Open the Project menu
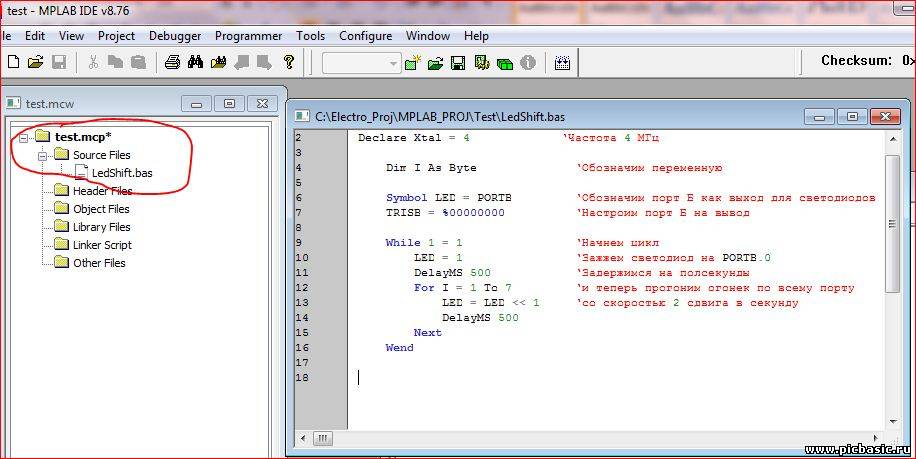Image resolution: width=916 pixels, height=459 pixels. point(116,36)
